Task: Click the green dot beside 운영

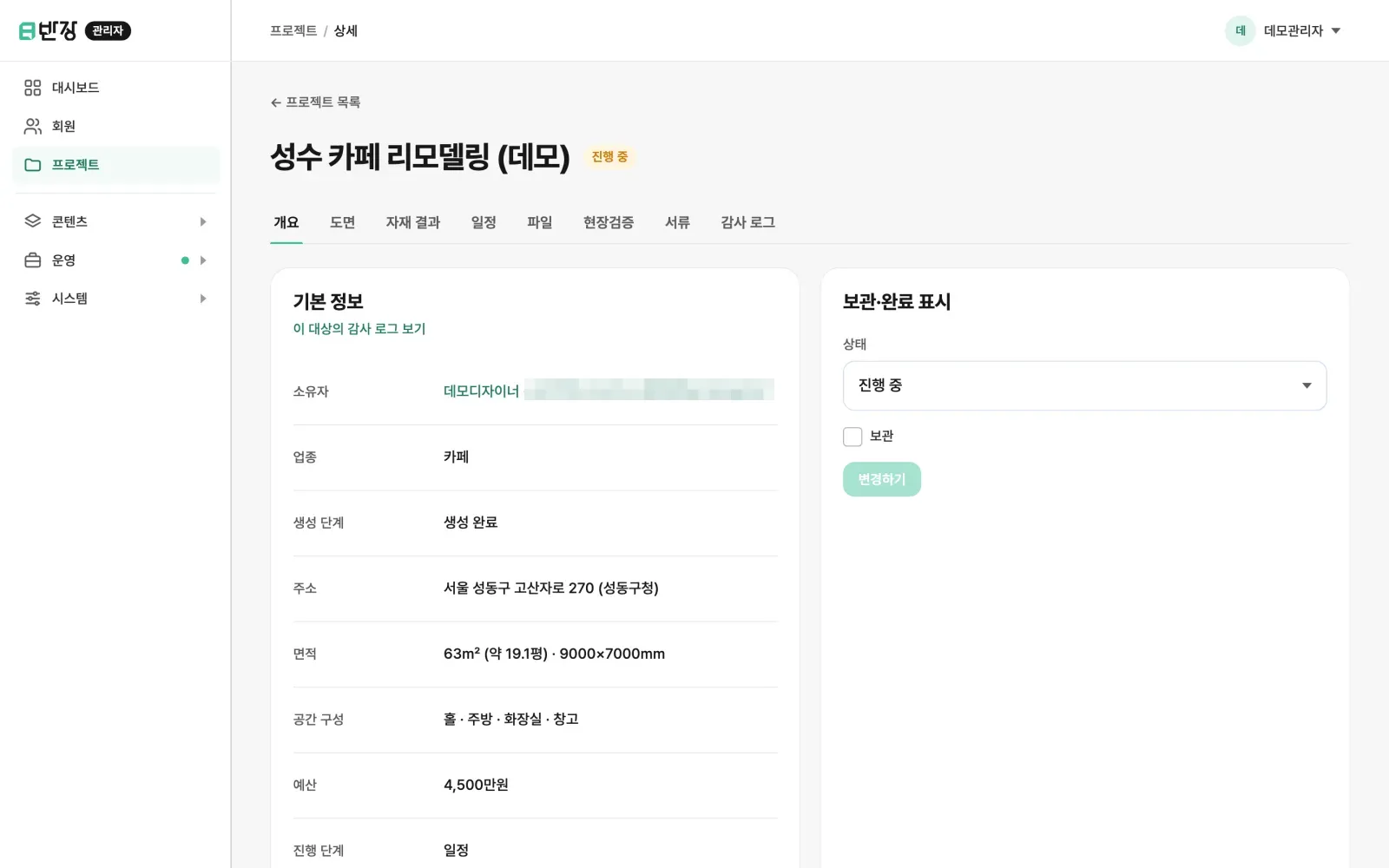Action: point(185,260)
